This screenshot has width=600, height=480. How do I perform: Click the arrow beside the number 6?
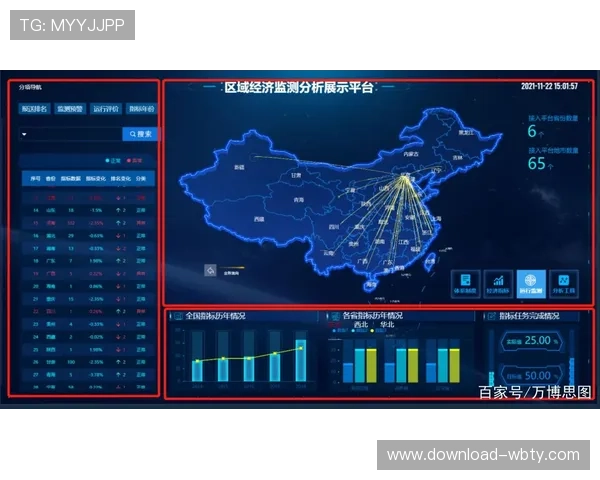pos(541,134)
